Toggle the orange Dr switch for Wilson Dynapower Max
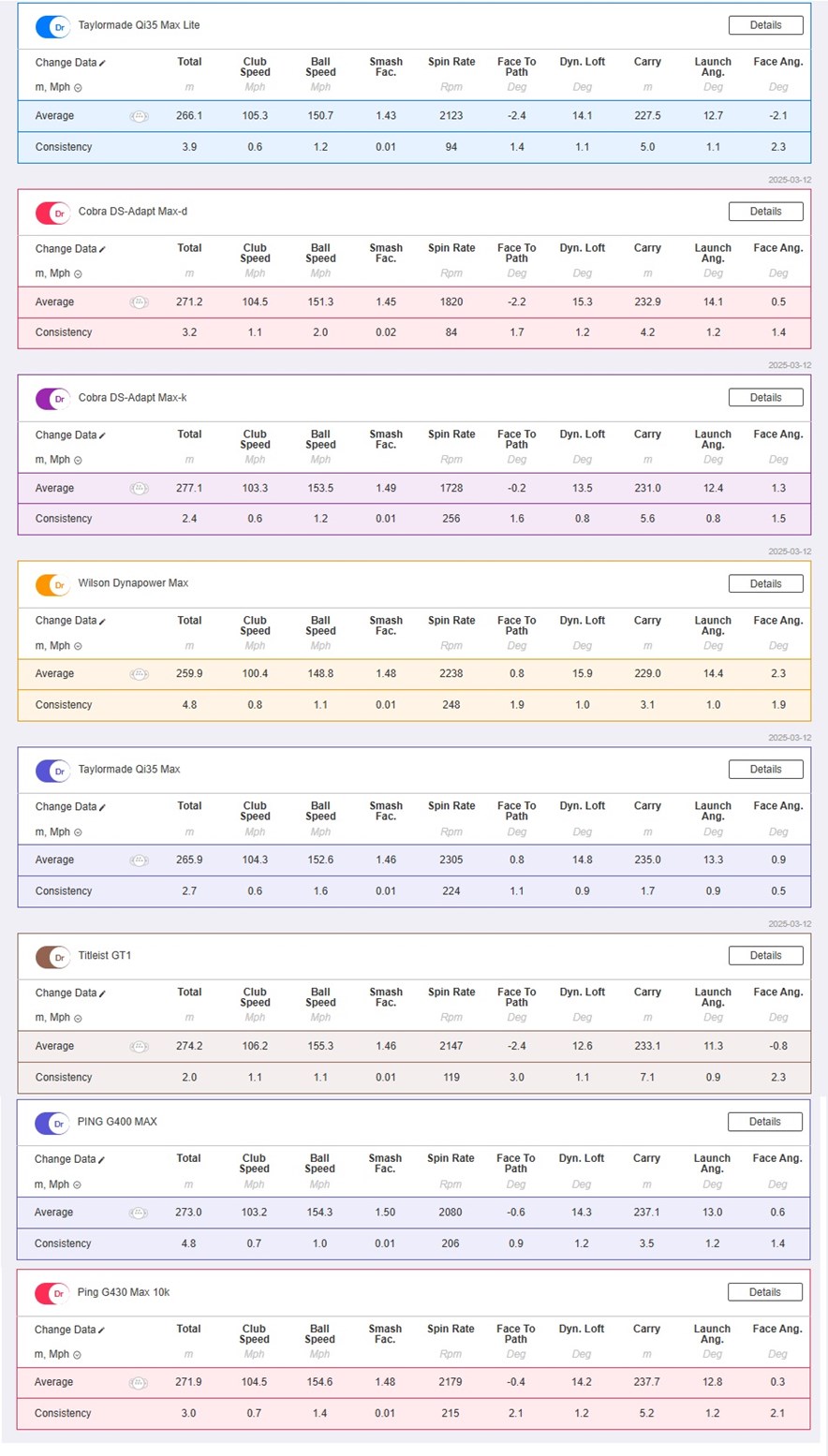 tap(52, 585)
